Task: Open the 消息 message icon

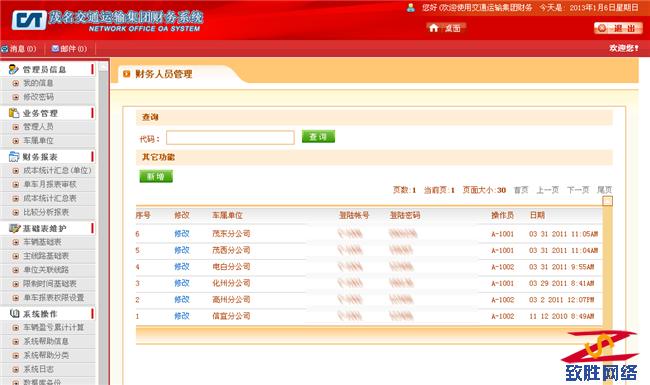Action: [5, 49]
